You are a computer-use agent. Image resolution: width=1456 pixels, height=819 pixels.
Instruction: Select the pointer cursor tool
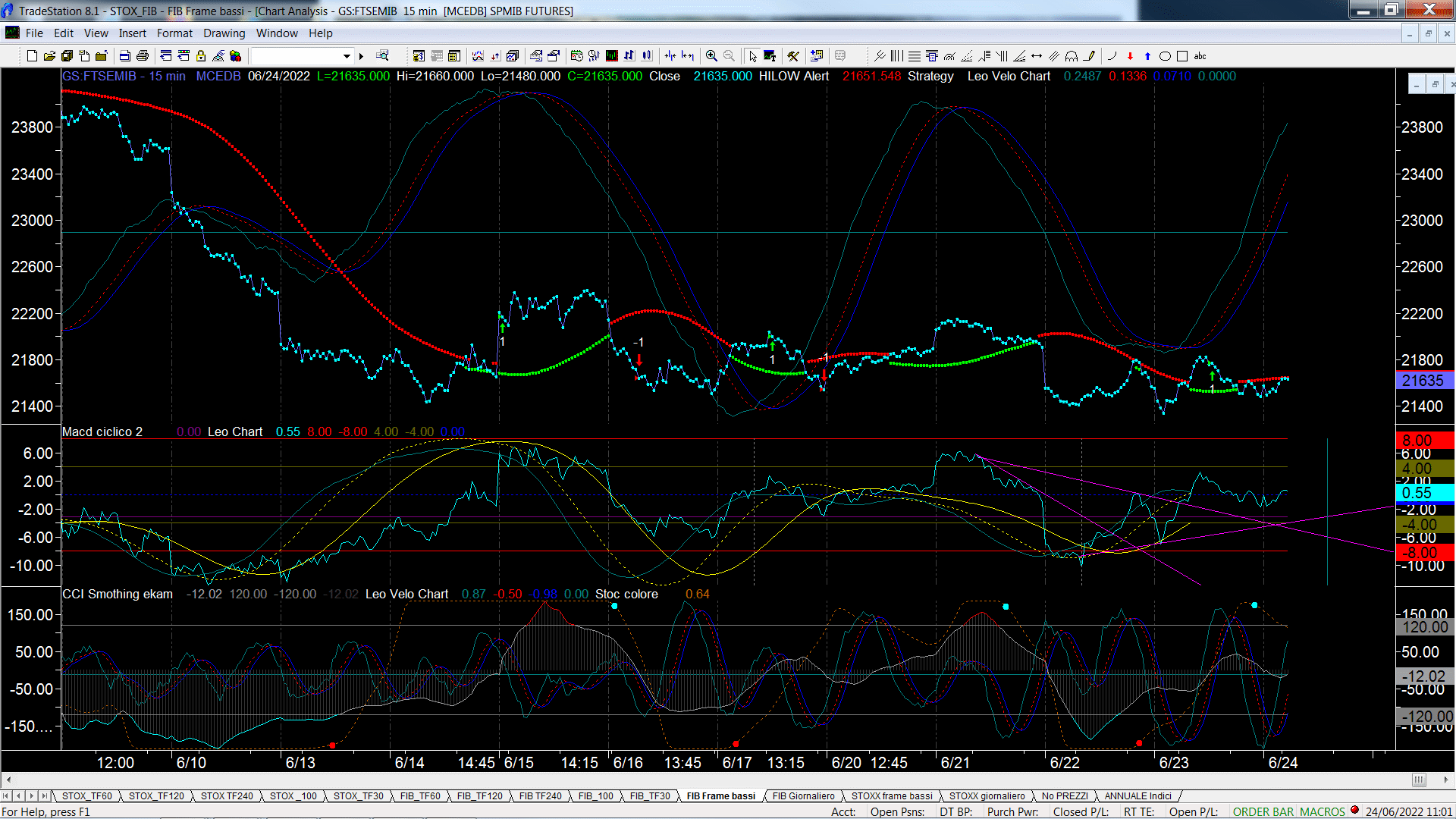(752, 56)
